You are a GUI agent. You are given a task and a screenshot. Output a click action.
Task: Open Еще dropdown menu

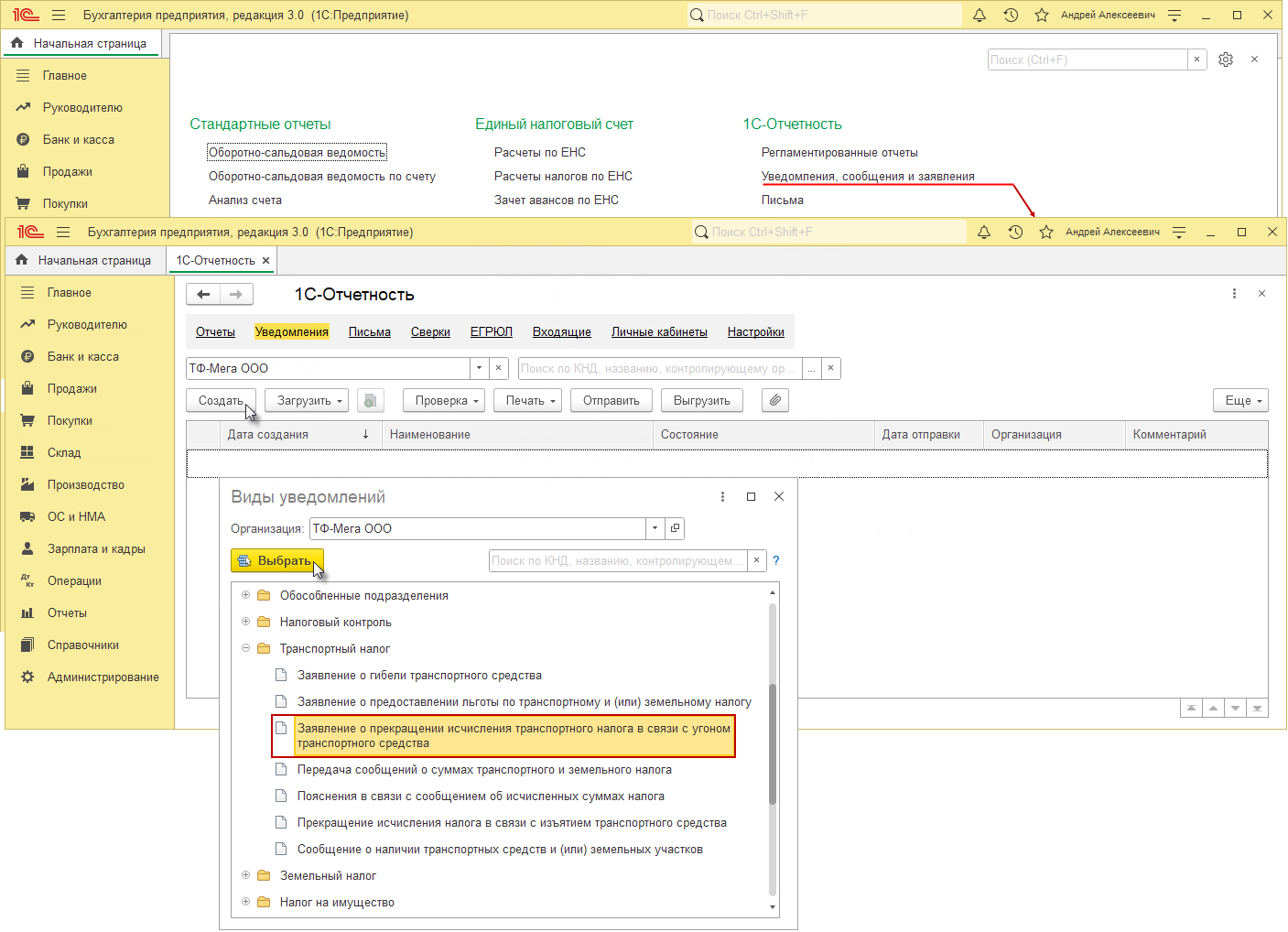[1241, 400]
